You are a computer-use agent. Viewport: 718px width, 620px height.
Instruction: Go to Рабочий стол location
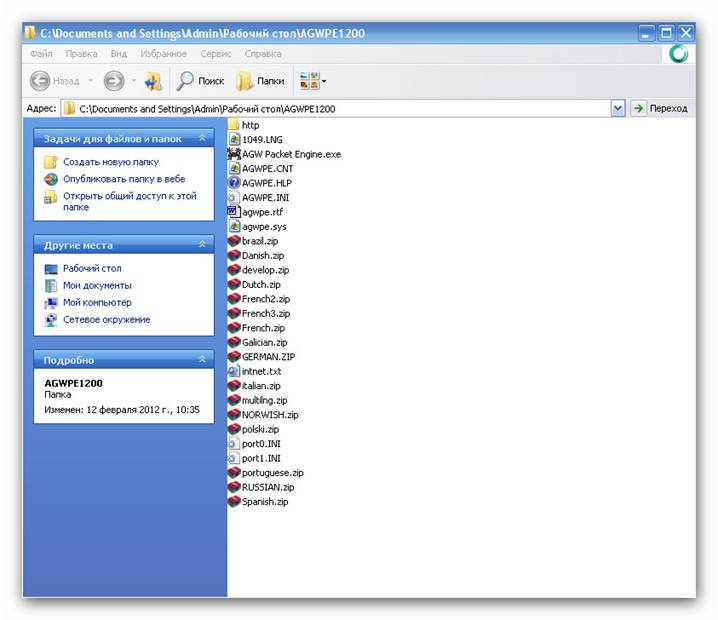(x=92, y=268)
